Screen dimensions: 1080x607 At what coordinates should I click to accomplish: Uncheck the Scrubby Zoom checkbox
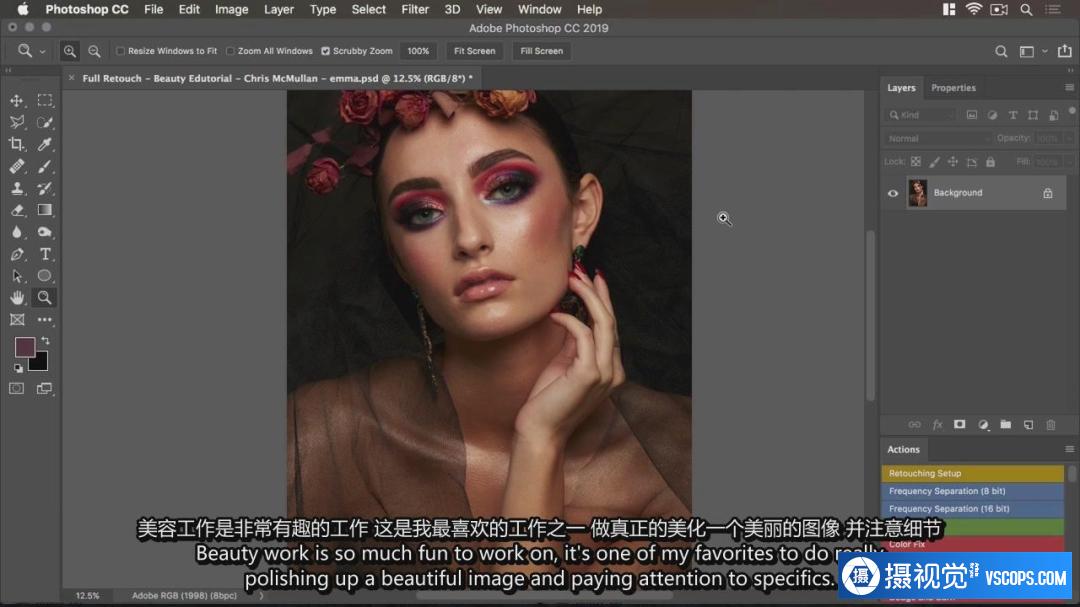[x=326, y=51]
